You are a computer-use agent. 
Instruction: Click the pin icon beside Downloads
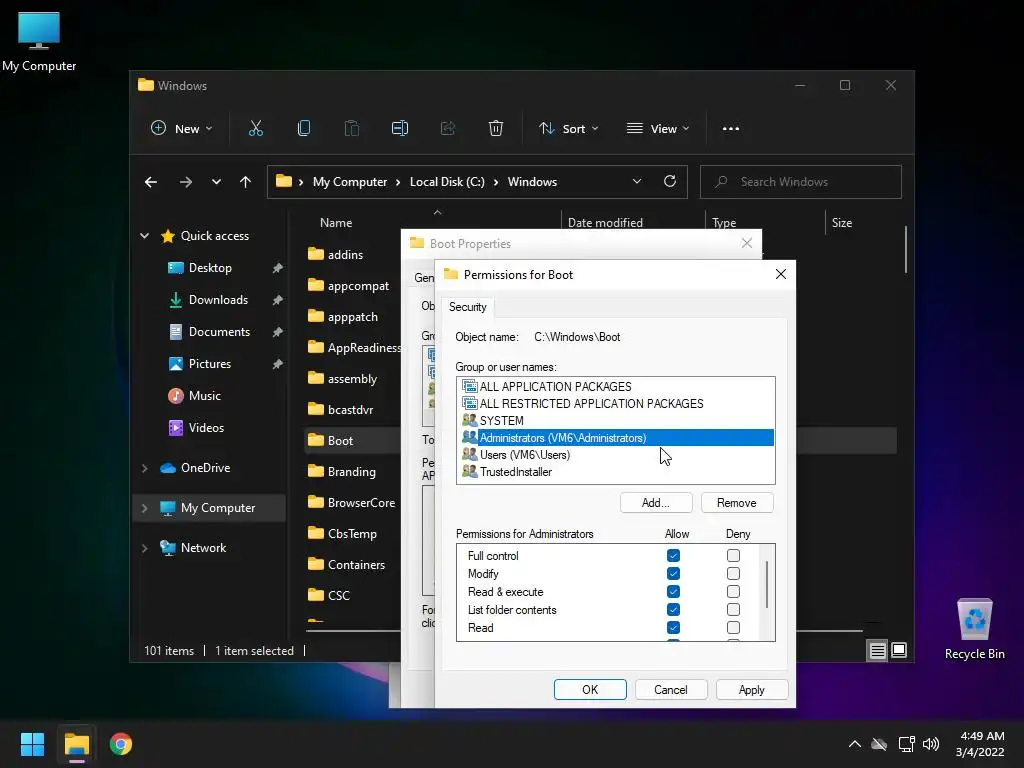pos(278,300)
